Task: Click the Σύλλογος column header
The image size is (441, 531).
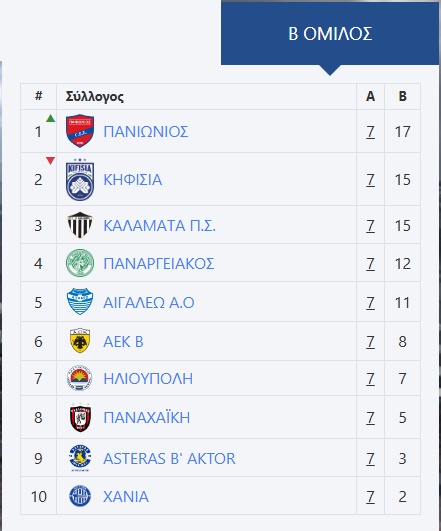Action: (x=94, y=97)
